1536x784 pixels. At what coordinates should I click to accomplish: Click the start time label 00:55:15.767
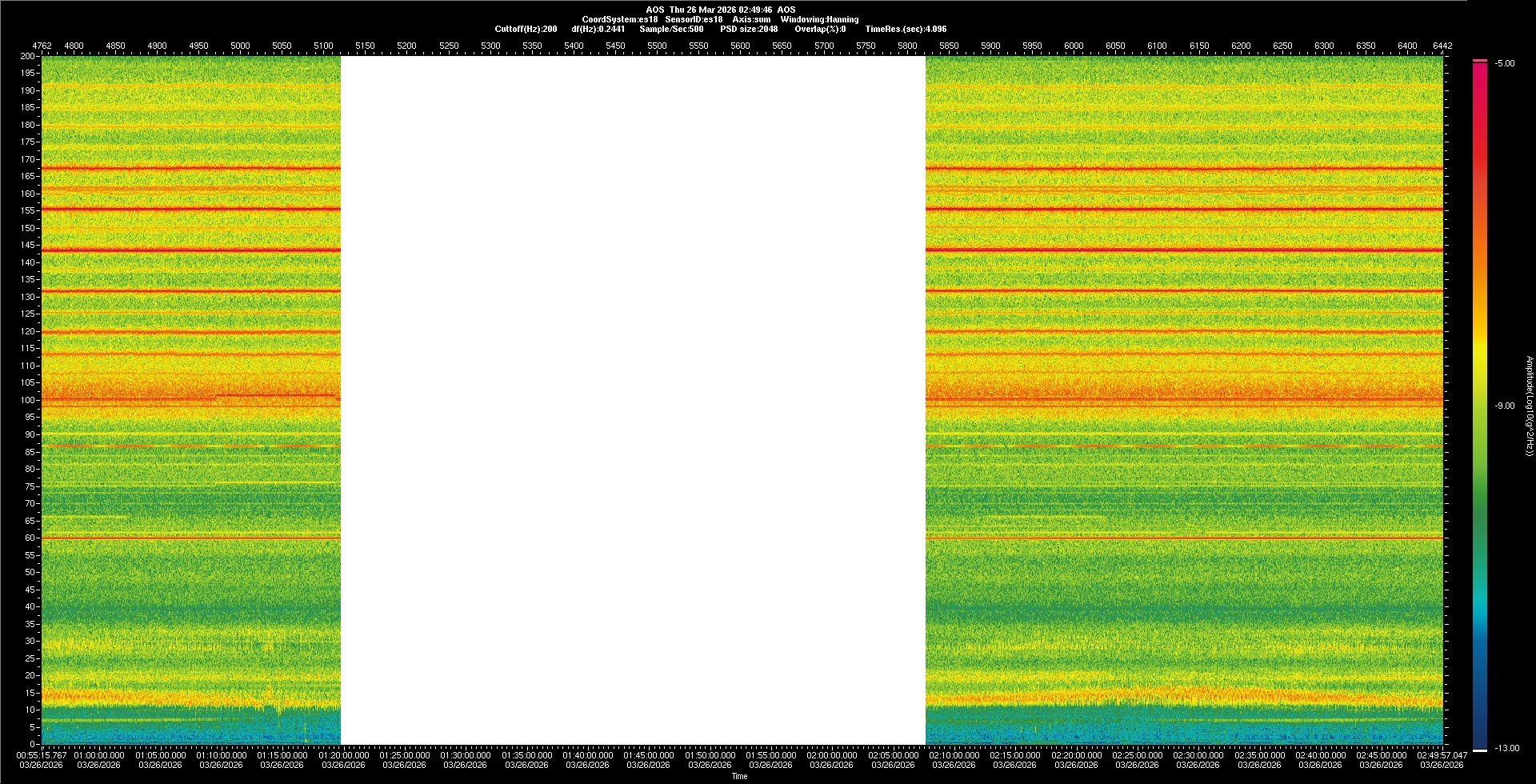tap(42, 755)
